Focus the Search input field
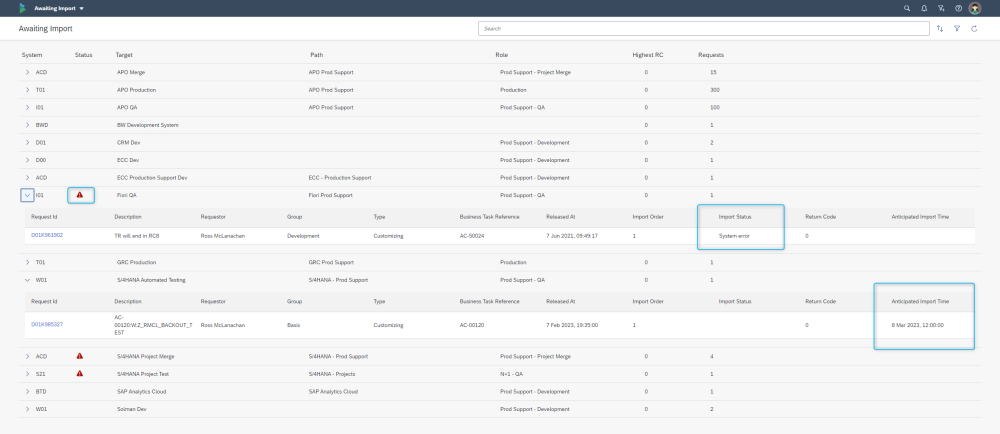 (703, 29)
